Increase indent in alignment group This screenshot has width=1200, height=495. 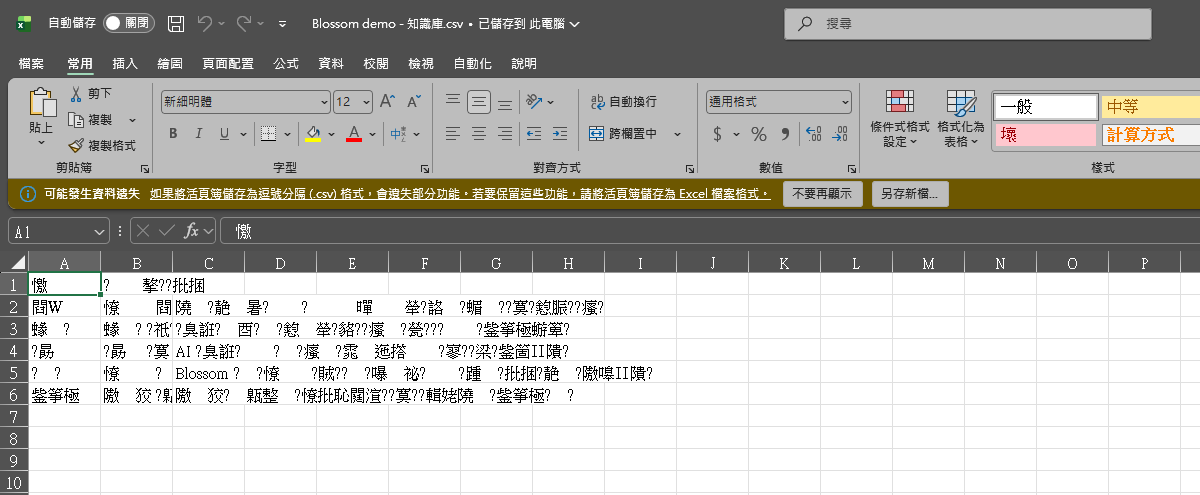point(559,133)
